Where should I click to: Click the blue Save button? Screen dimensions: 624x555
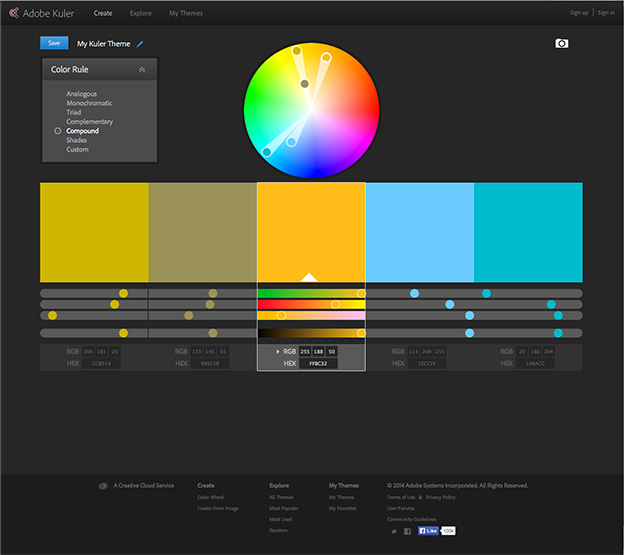(x=54, y=43)
